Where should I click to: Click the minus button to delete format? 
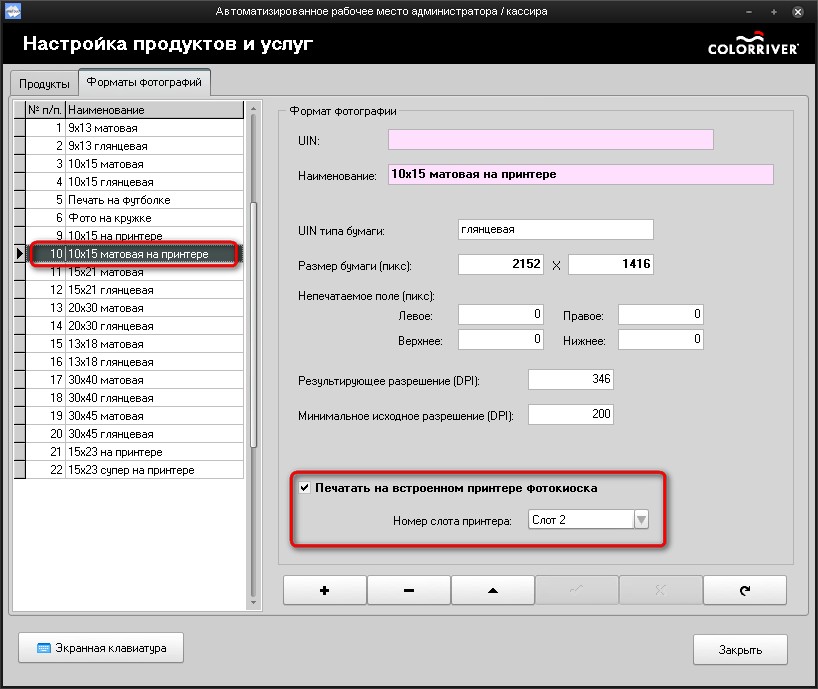408,590
